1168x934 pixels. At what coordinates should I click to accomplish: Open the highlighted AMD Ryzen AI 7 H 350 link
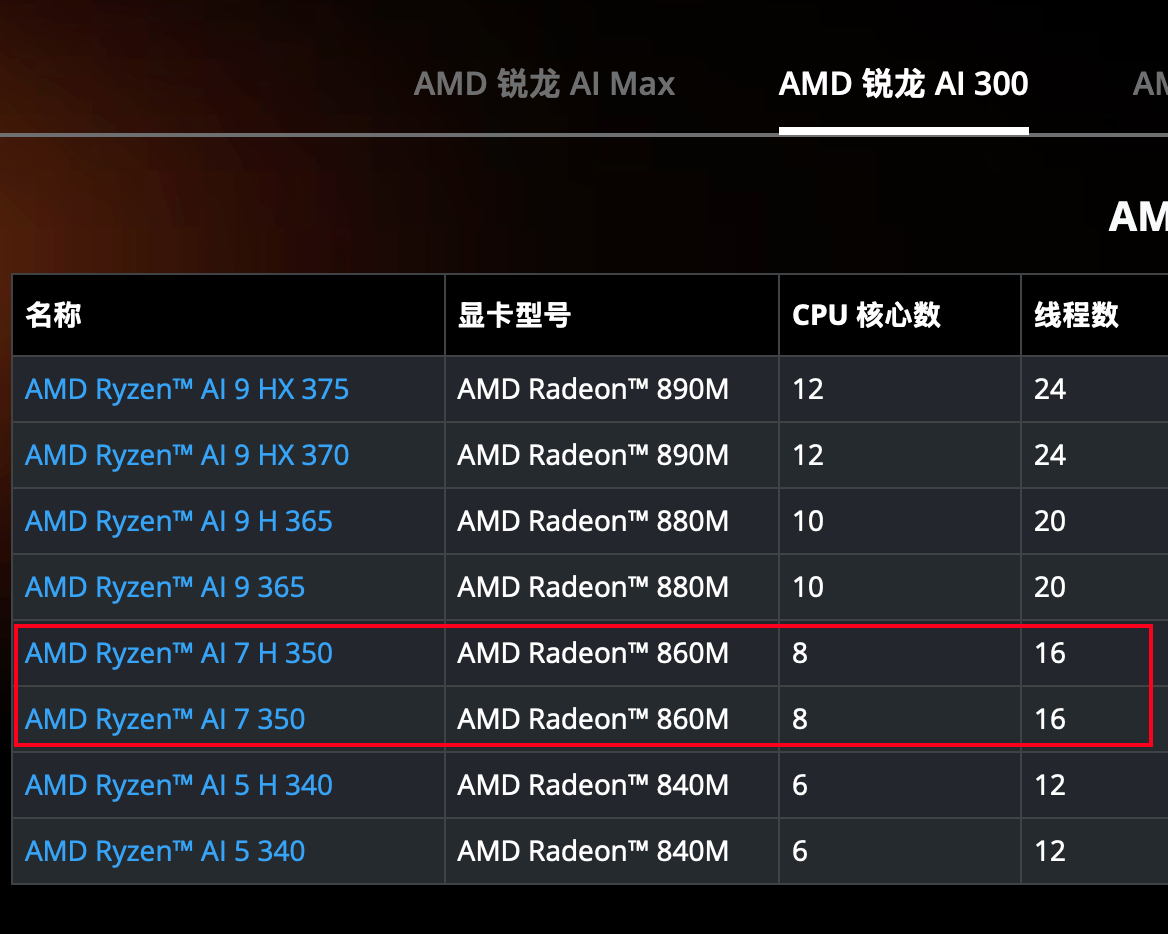pyautogui.click(x=178, y=653)
